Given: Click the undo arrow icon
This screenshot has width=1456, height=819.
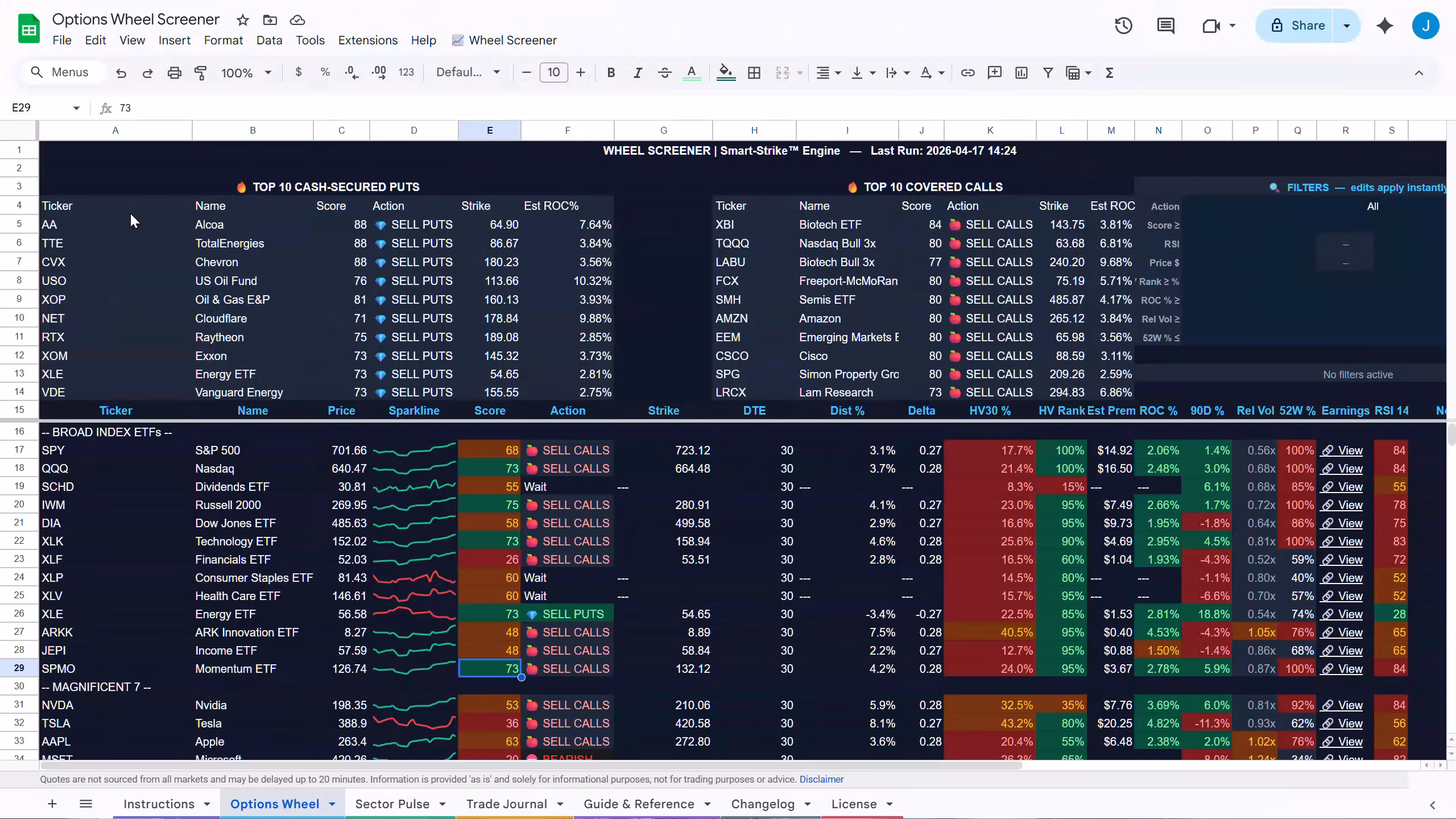Looking at the screenshot, I should coord(121,73).
